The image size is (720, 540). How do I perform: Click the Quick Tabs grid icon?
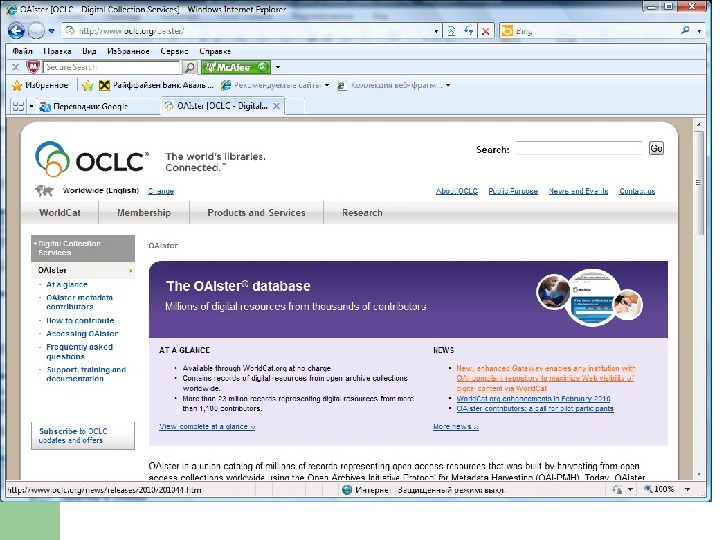click(x=18, y=106)
